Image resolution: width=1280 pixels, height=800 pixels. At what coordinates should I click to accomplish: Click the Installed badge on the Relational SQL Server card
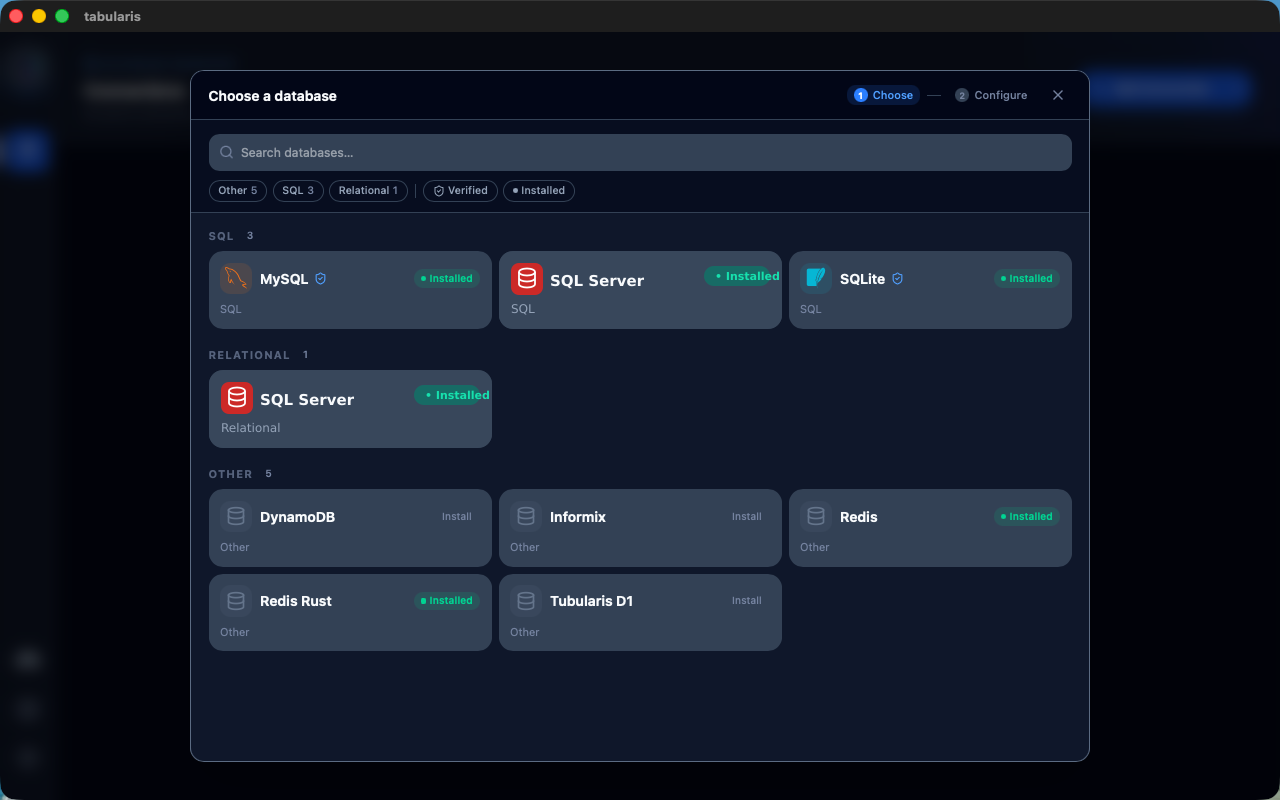pos(453,395)
